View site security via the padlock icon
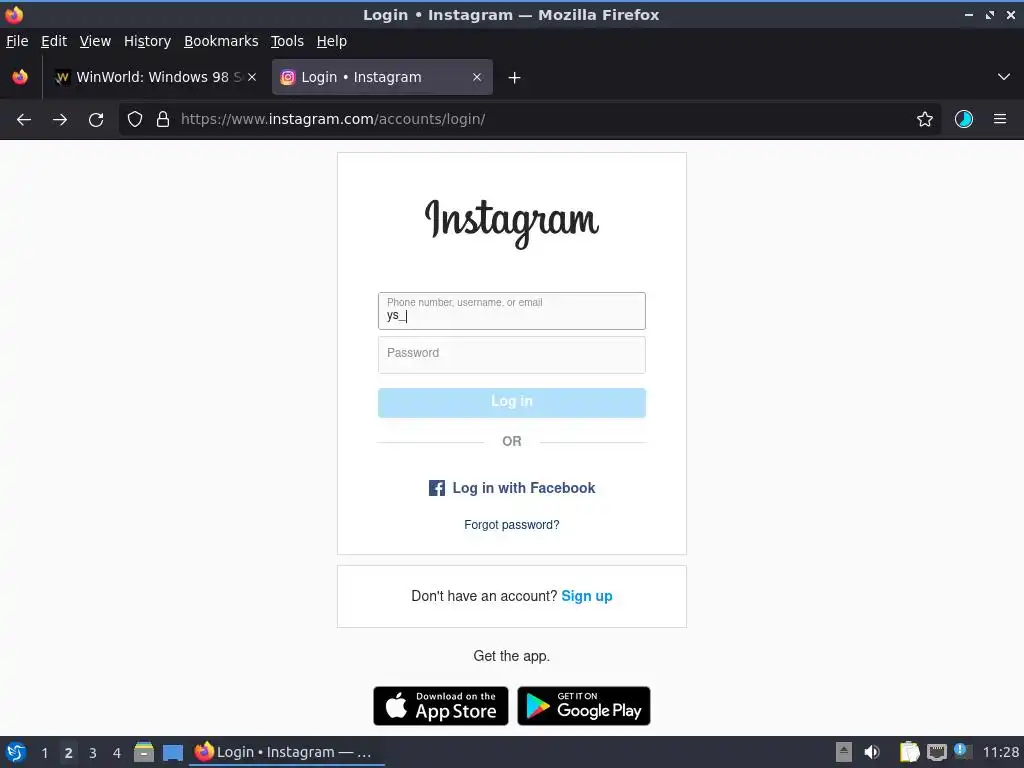Viewport: 1024px width, 768px height. pos(163,120)
